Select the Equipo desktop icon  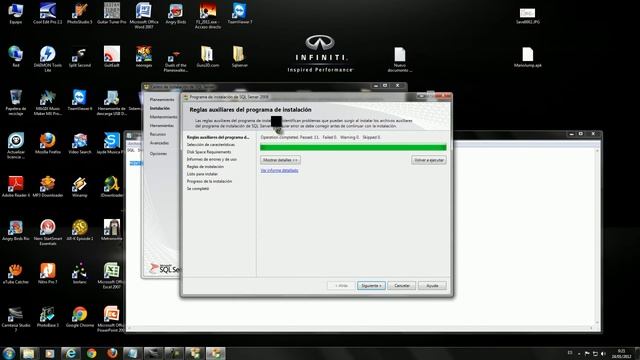click(x=16, y=13)
